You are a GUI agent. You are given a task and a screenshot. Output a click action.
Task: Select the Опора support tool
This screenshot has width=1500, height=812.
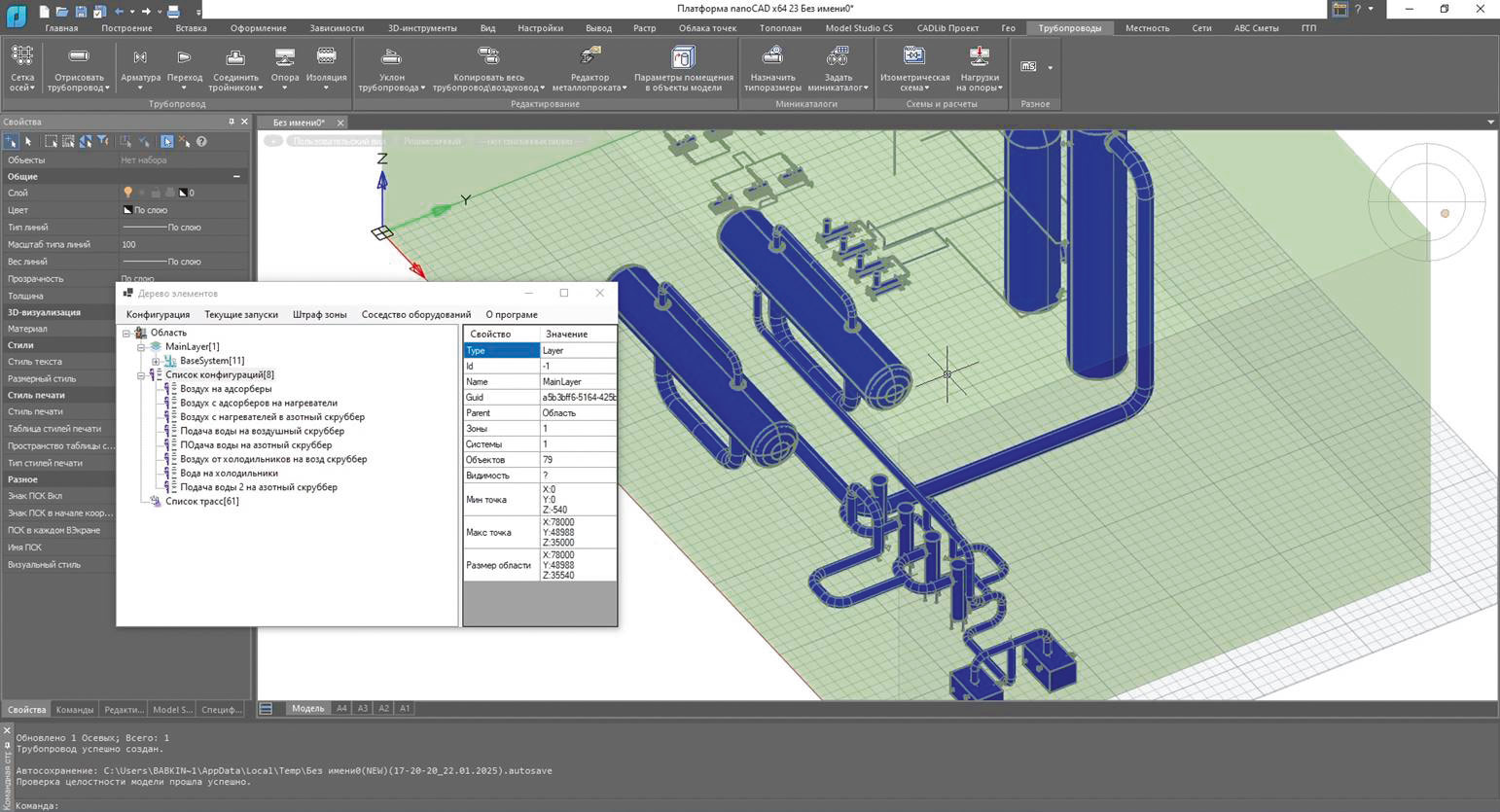coord(285,67)
